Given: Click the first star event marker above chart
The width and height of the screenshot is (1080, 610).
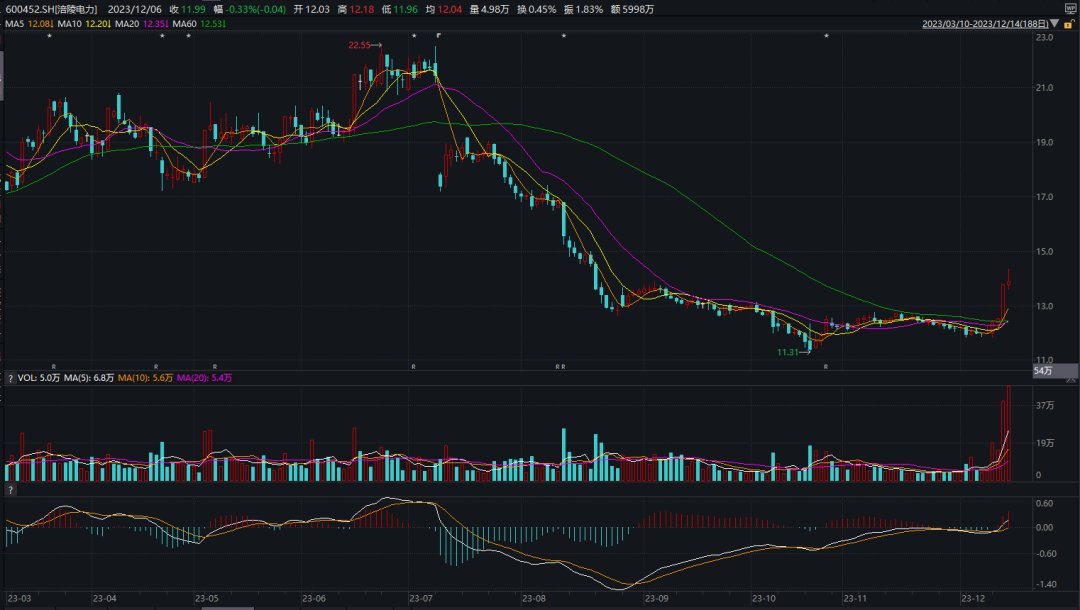Looking at the screenshot, I should (x=49, y=36).
